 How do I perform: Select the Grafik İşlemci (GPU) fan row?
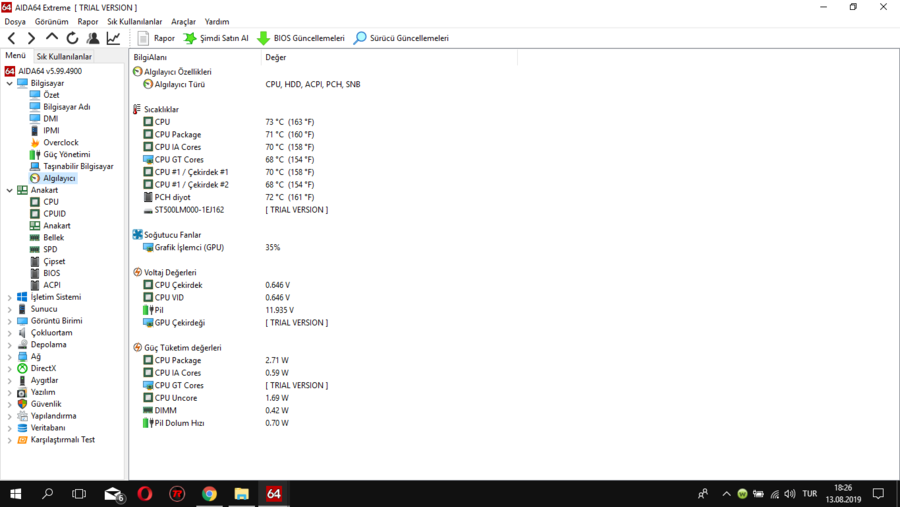click(212, 247)
